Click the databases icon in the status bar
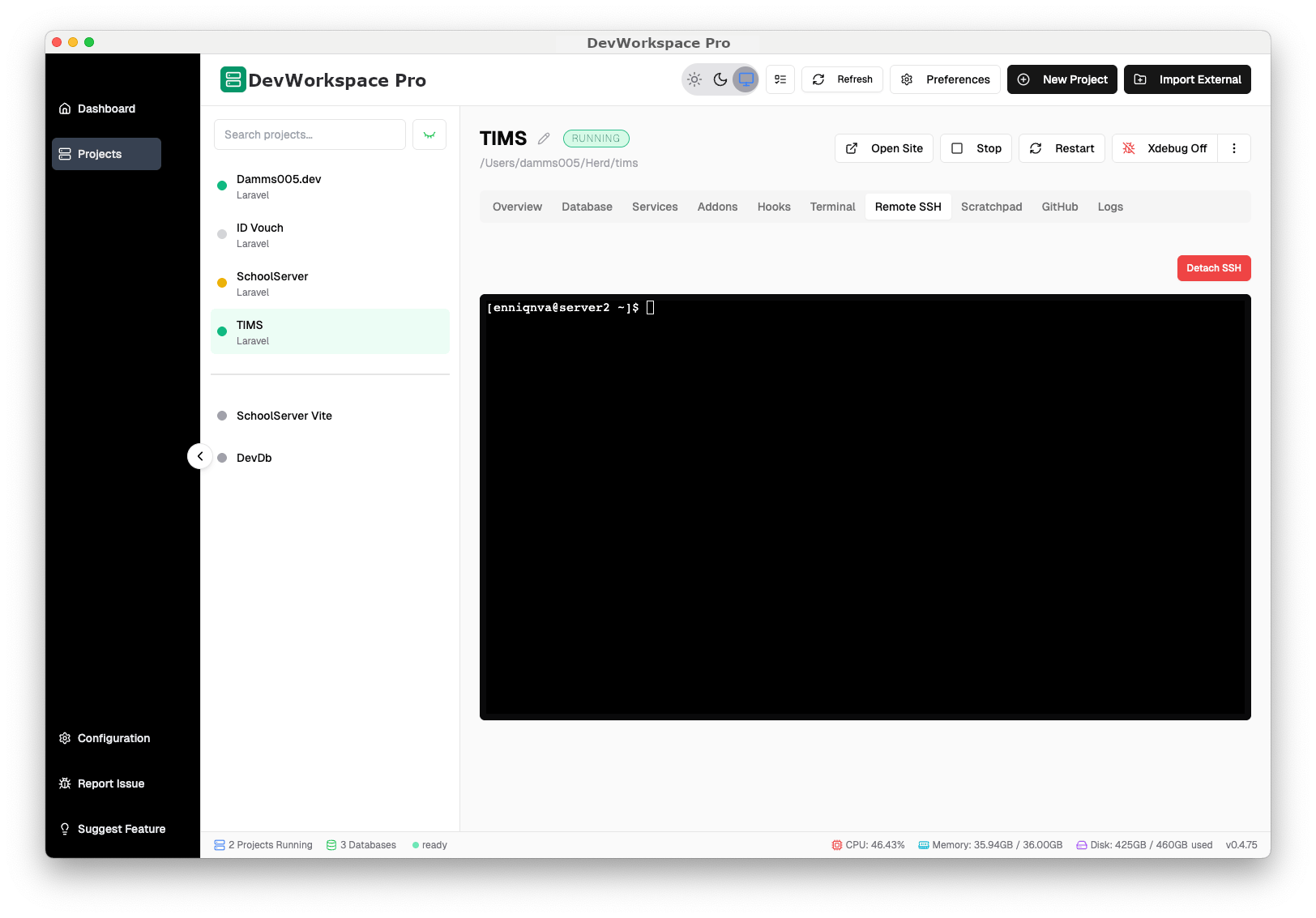This screenshot has height=918, width=1316. point(331,844)
